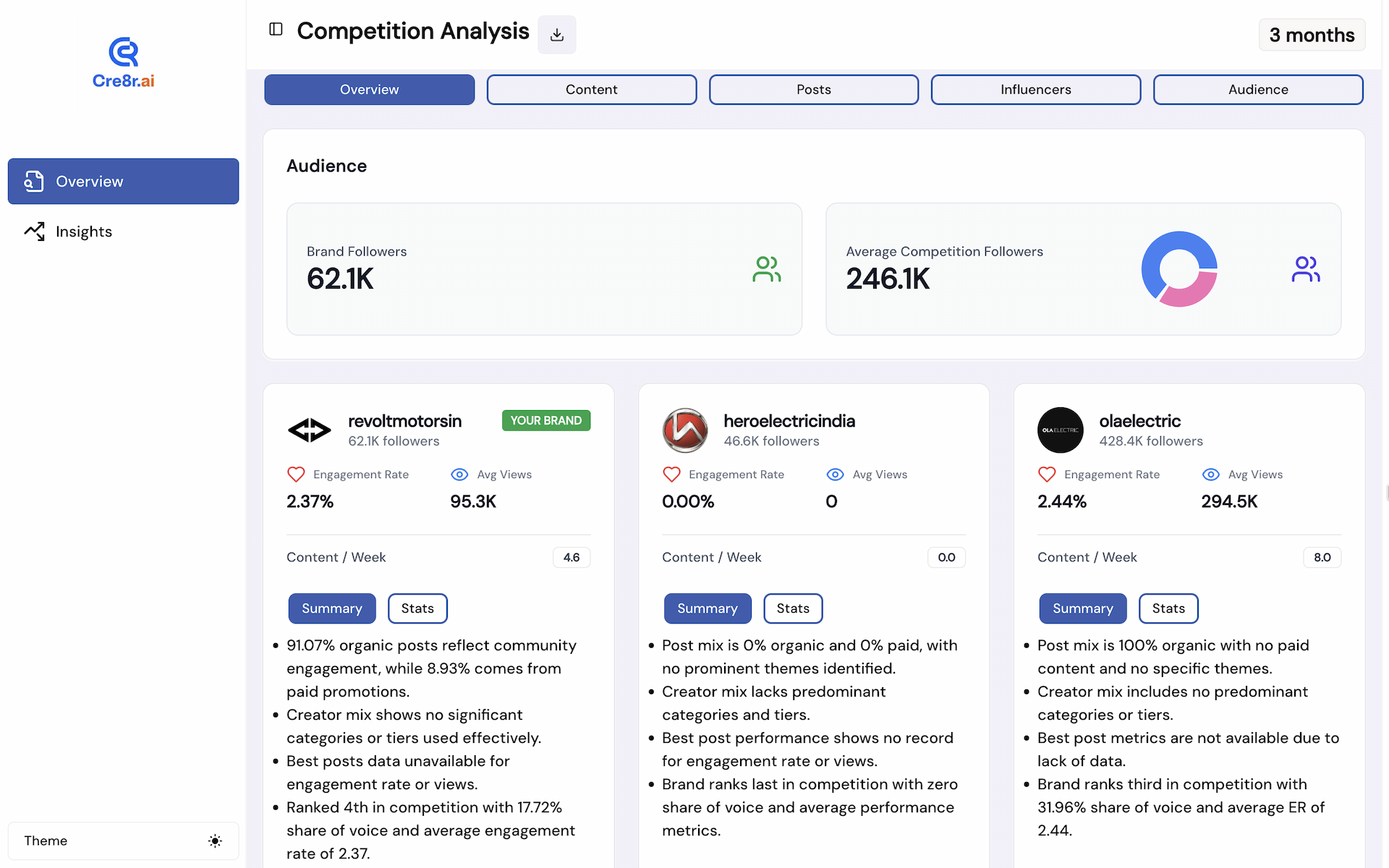Click the 4.6 Content / Week value

tap(572, 557)
